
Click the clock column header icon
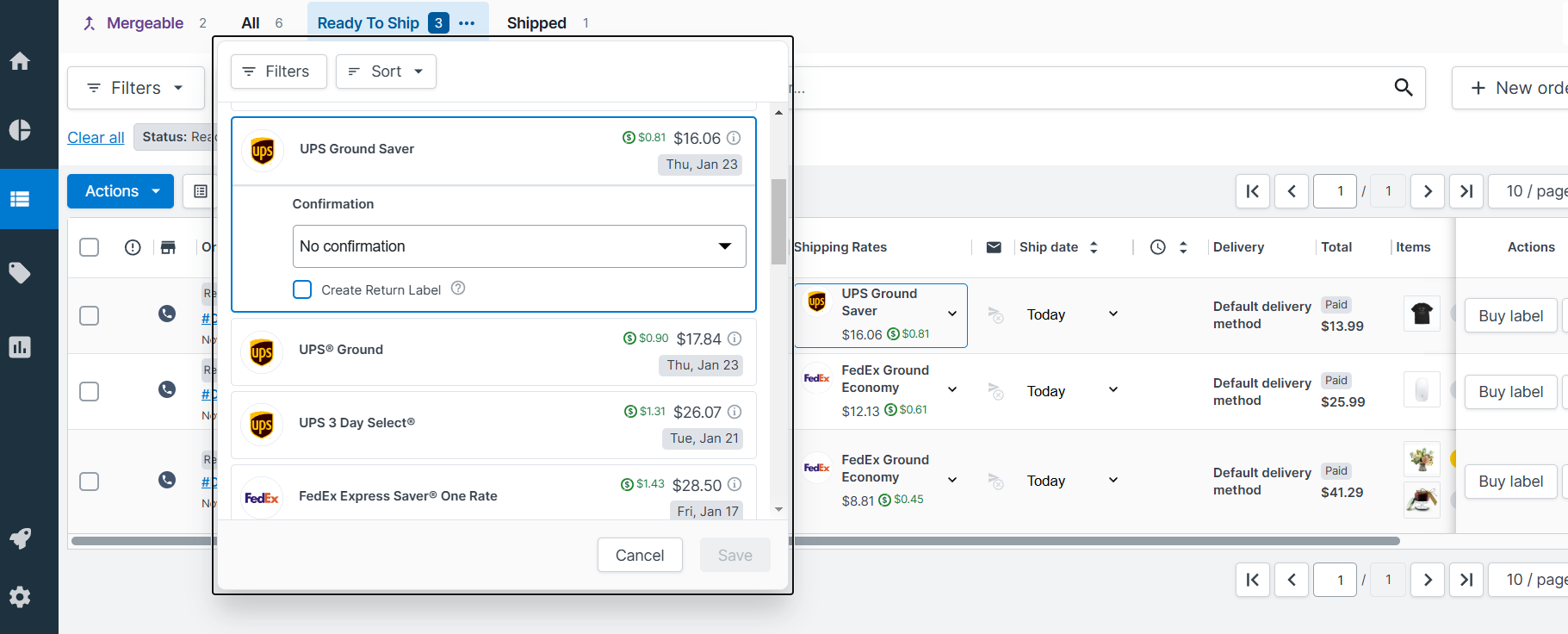(1158, 247)
